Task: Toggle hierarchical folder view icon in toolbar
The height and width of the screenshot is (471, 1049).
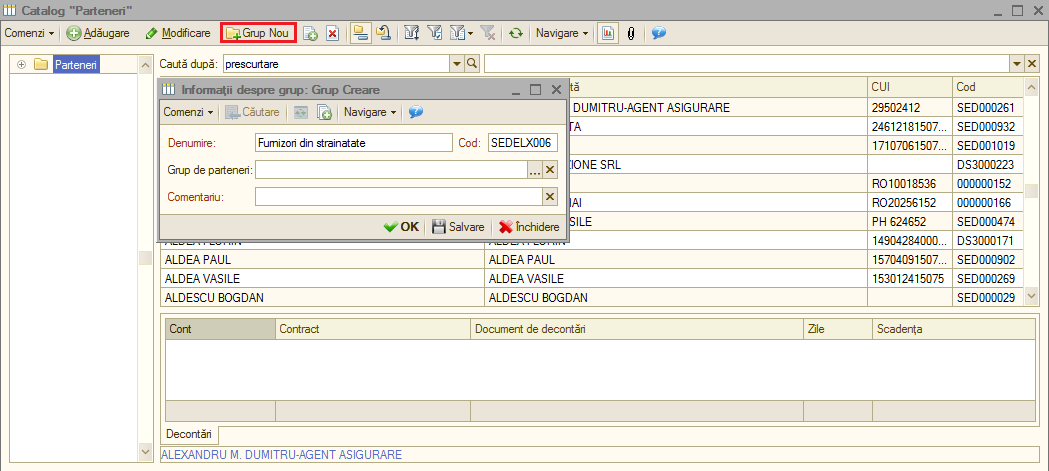Action: pyautogui.click(x=361, y=32)
